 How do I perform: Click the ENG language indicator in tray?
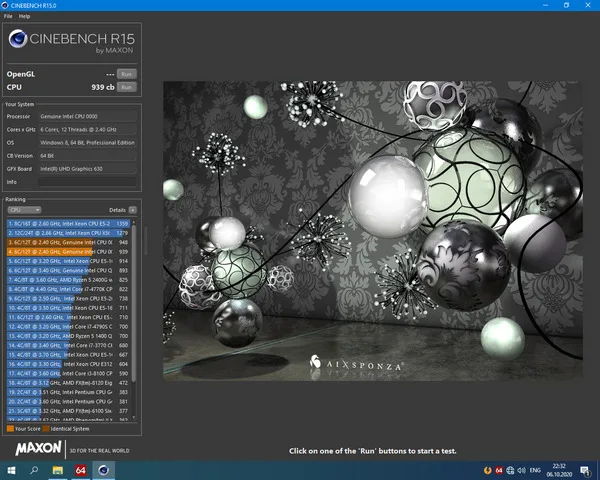click(535, 470)
